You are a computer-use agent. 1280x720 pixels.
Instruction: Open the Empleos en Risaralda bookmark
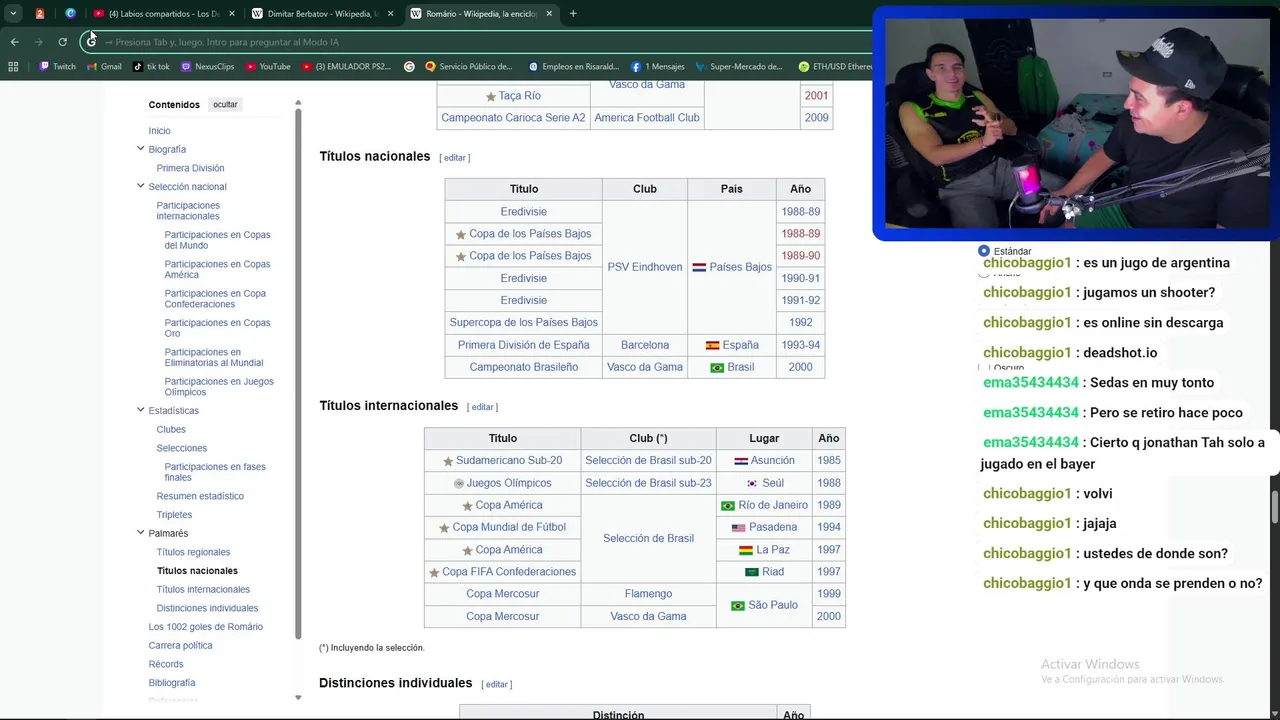pyautogui.click(x=574, y=67)
